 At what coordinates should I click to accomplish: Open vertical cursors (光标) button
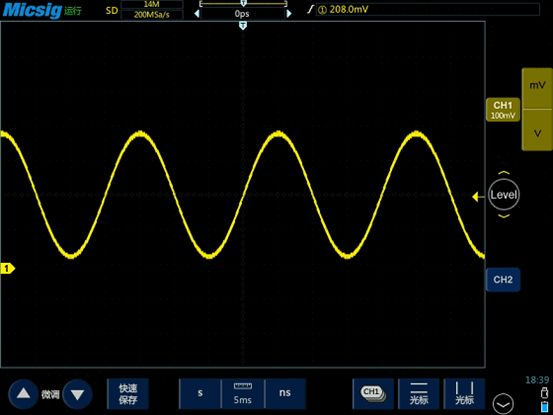coord(464,394)
